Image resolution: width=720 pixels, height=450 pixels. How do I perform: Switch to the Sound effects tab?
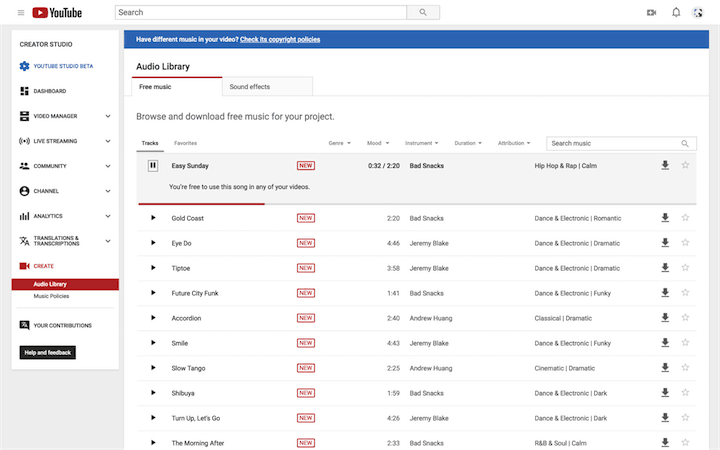267,87
